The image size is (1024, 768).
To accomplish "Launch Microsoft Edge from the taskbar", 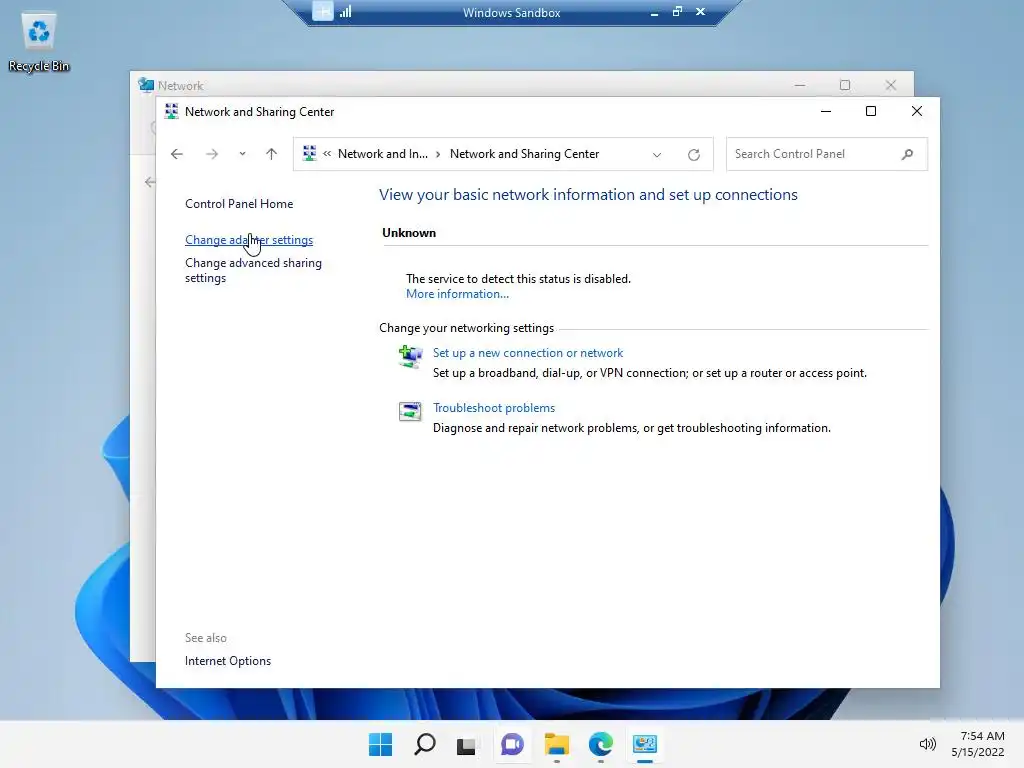I will tap(600, 744).
